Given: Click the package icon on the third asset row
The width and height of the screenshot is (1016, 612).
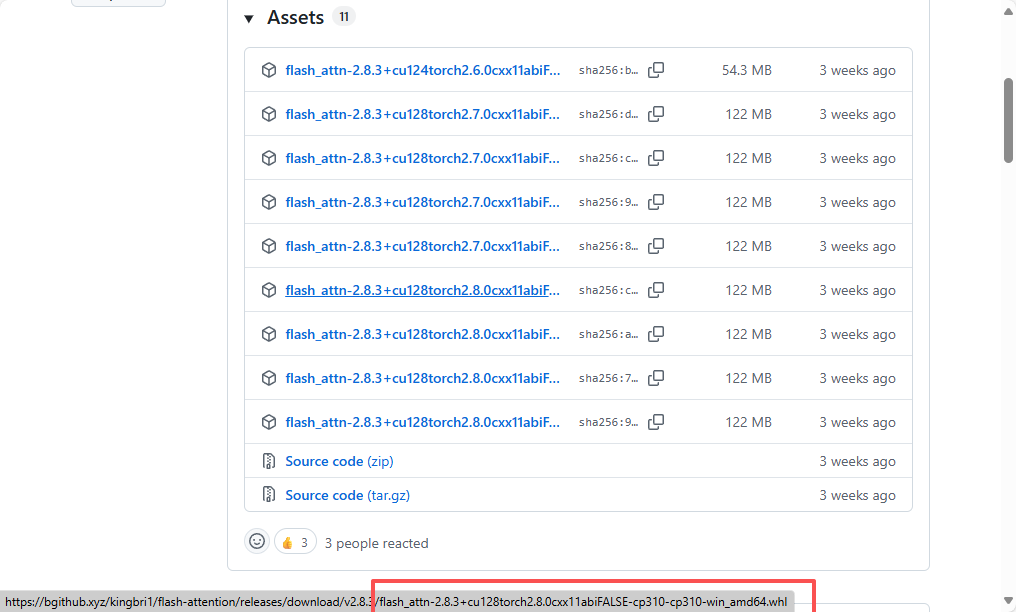Looking at the screenshot, I should tap(268, 158).
